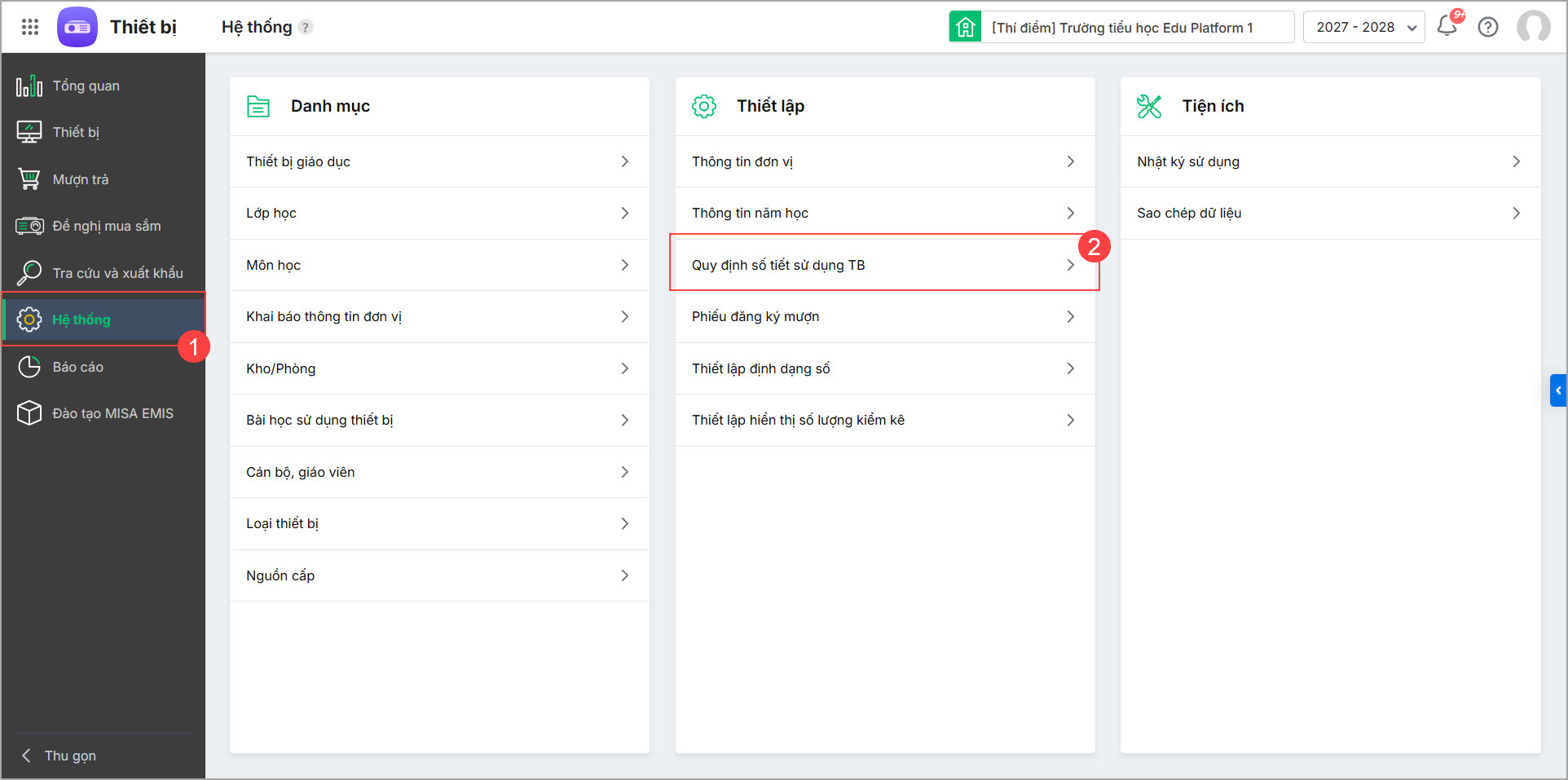The image size is (1568, 780).
Task: Click the green school home icon
Action: pos(965,27)
